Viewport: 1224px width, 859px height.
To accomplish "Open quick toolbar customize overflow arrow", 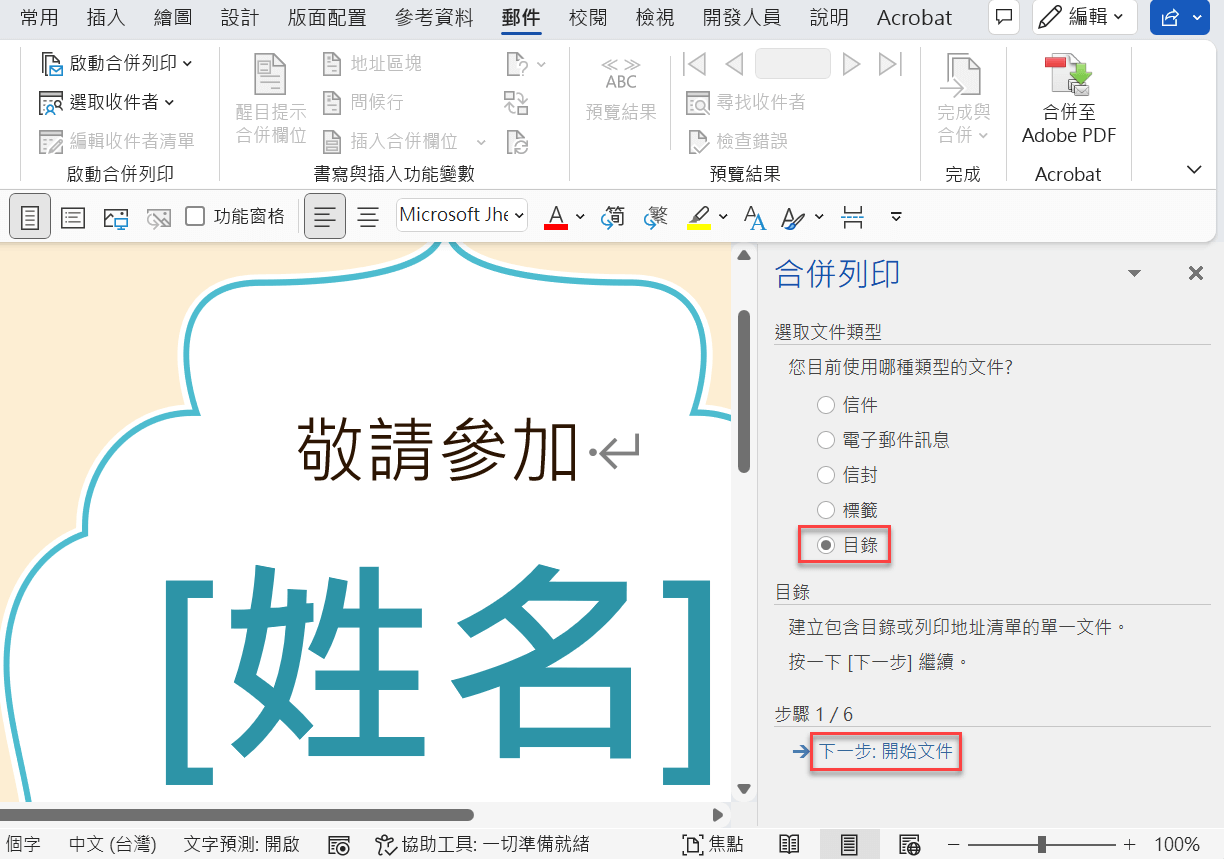I will click(896, 216).
